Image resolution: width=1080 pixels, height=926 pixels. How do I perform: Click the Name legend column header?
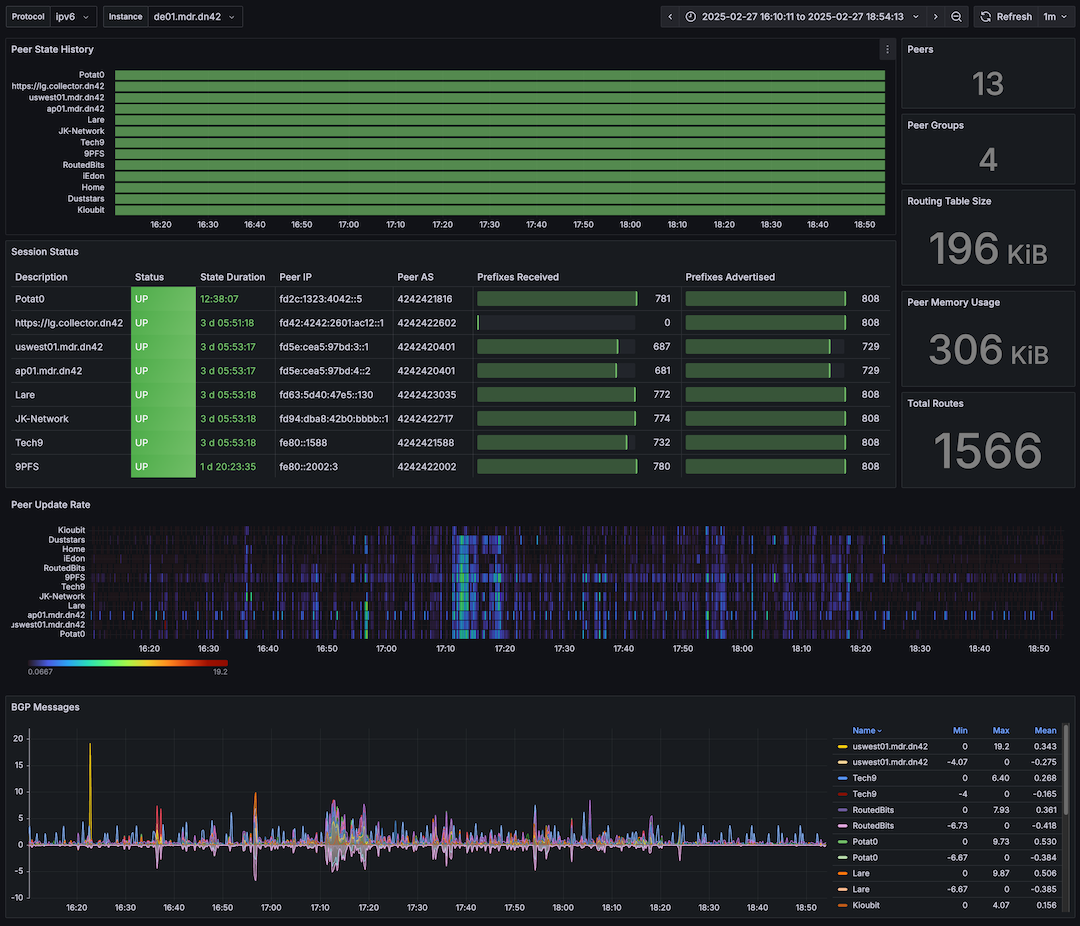coord(865,730)
